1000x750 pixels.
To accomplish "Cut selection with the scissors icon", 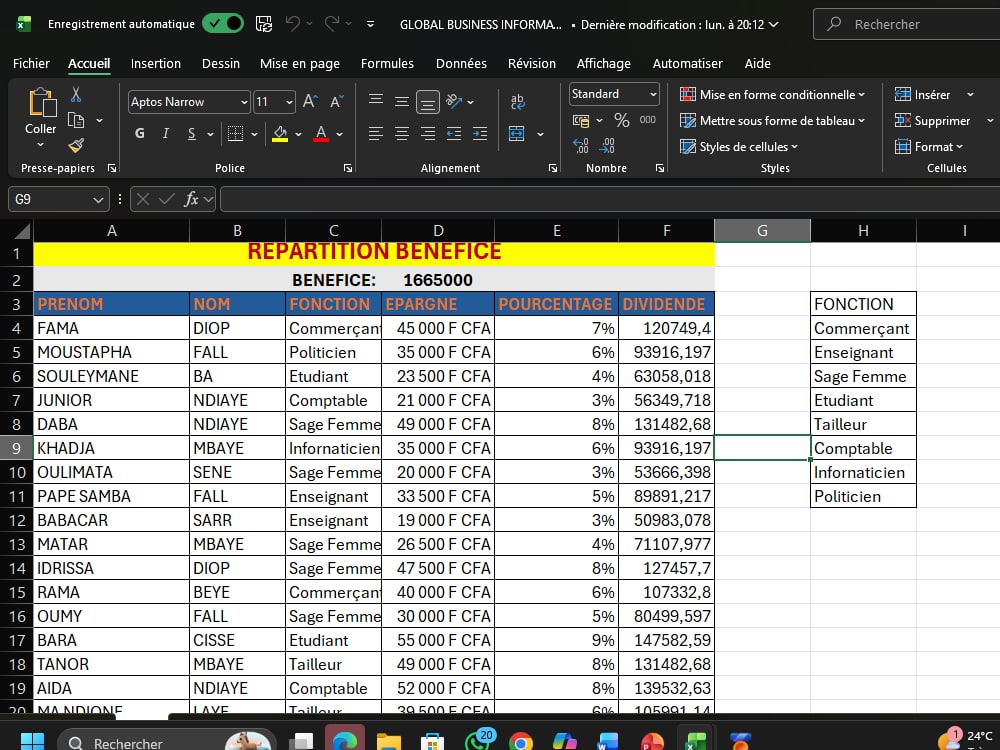I will tap(76, 95).
